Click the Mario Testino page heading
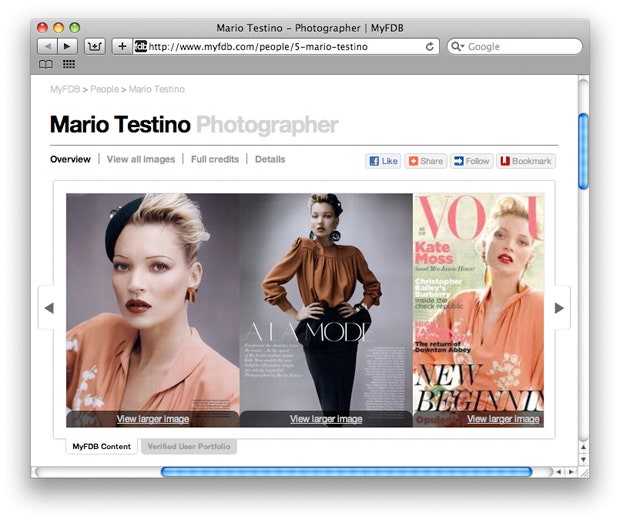This screenshot has height=520, width=620. click(x=120, y=125)
